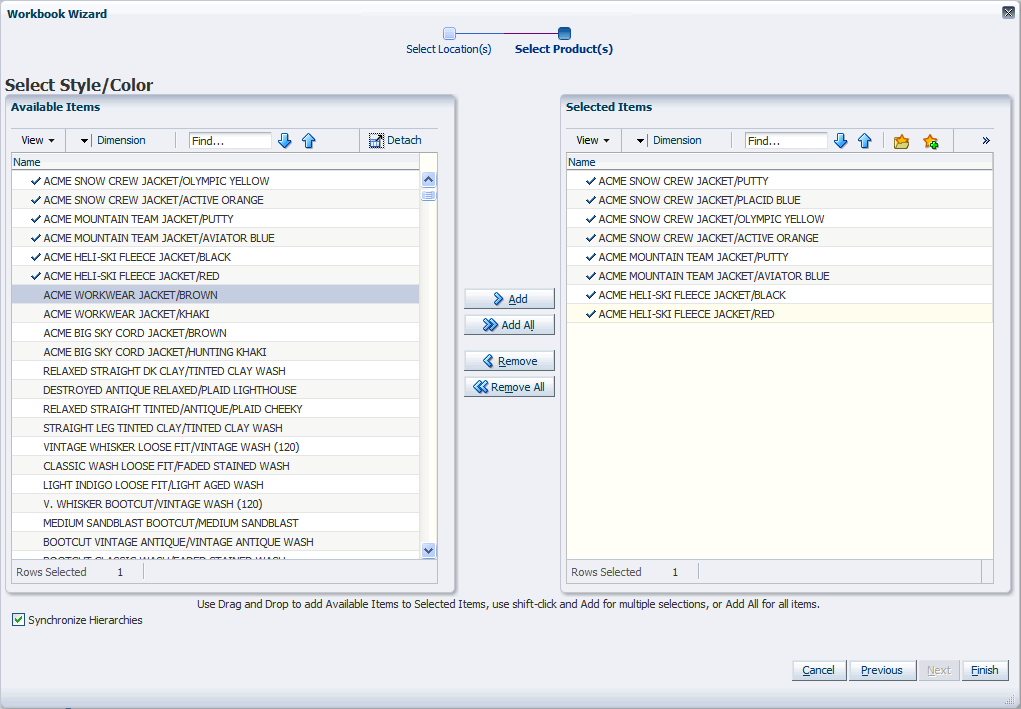The image size is (1021, 709).
Task: Click the Detach icon in Available Items
Action: [x=376, y=141]
